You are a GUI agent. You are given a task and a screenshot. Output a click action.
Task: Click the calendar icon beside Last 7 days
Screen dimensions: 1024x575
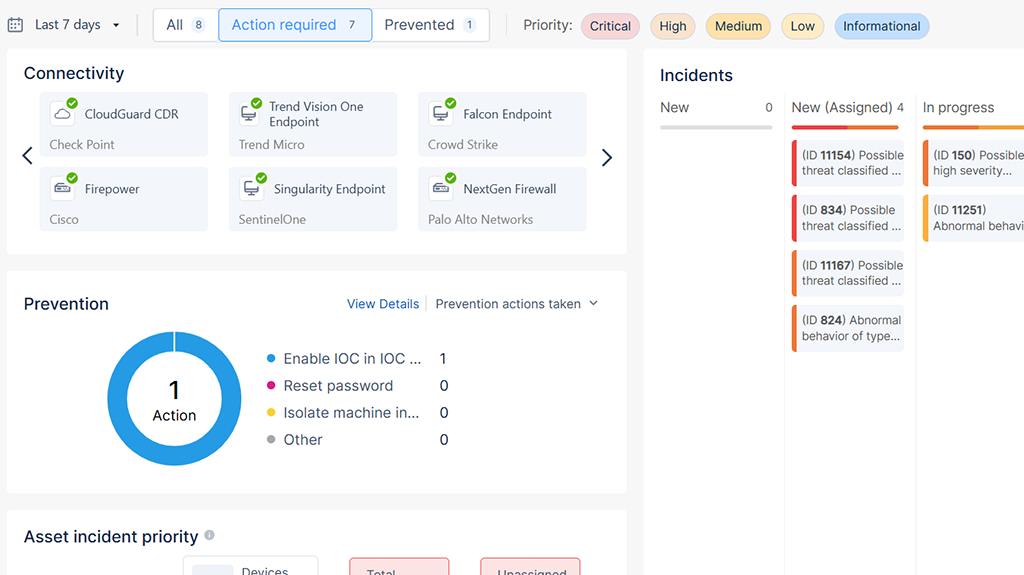click(x=15, y=25)
